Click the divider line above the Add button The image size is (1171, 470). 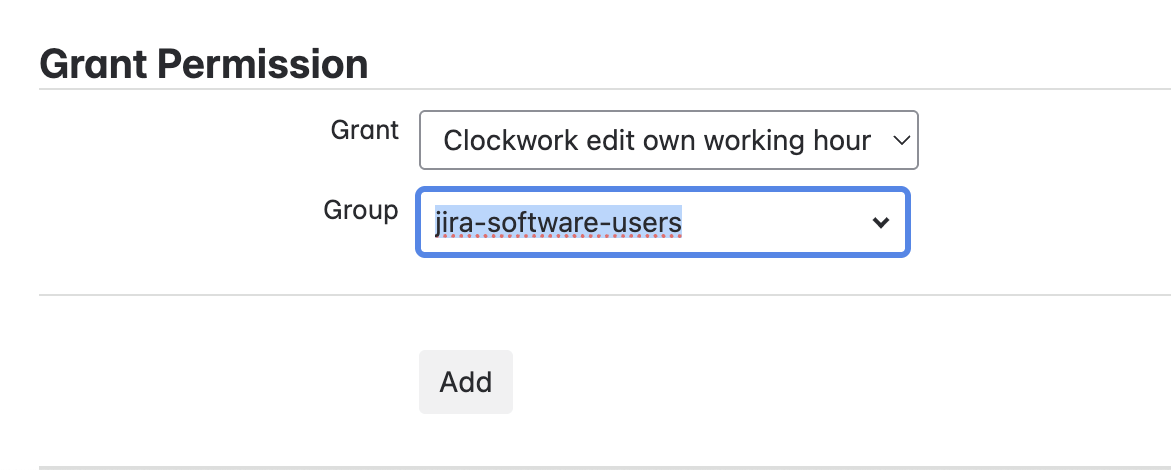point(600,295)
